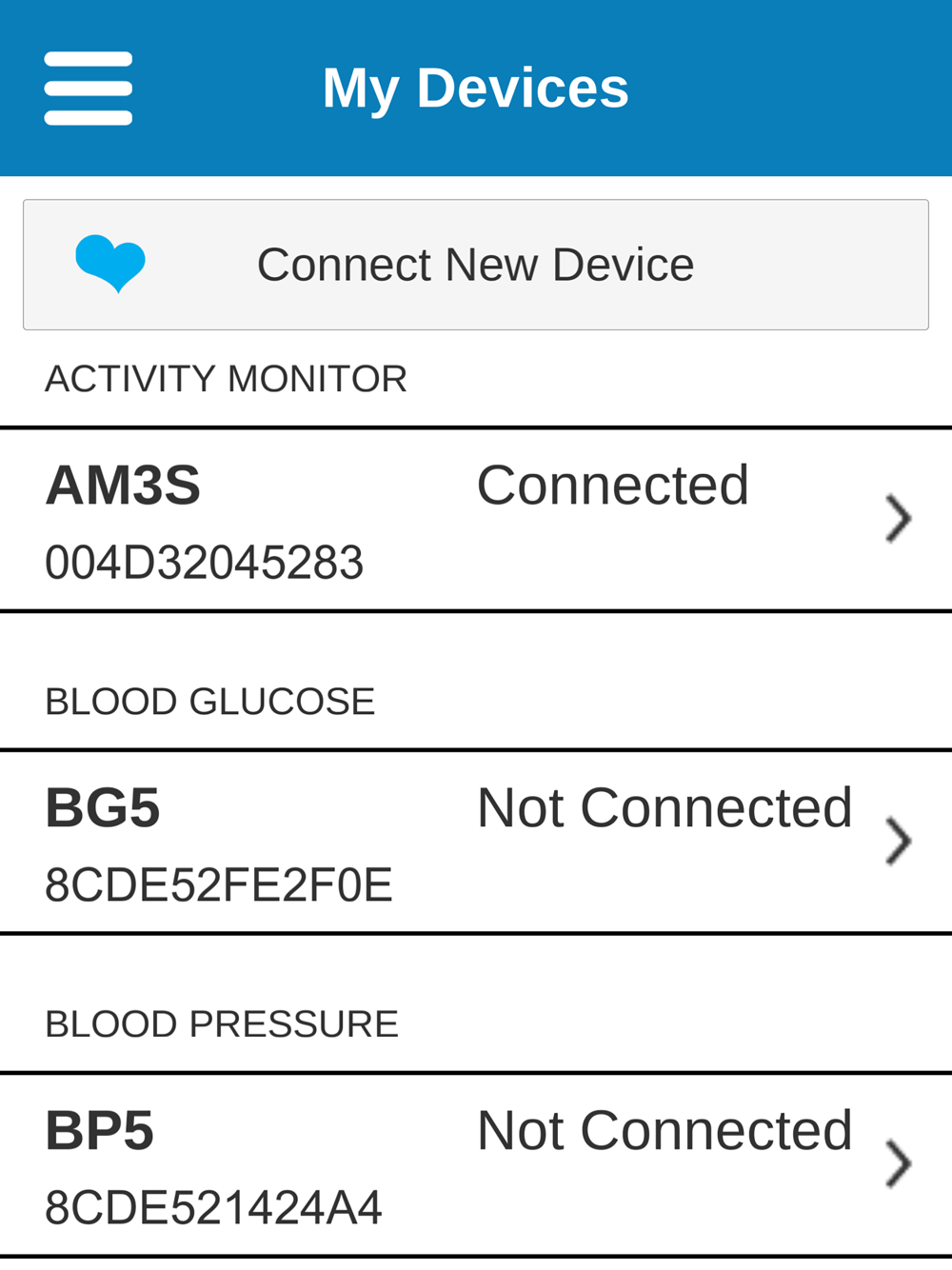Click the Connect New Device label
Viewport: 952px width, 1270px height.
point(475,265)
